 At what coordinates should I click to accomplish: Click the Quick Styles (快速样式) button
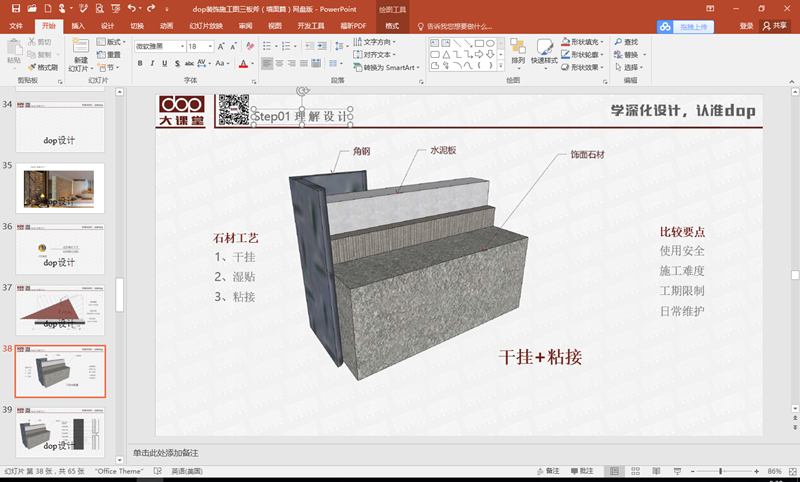pyautogui.click(x=544, y=53)
